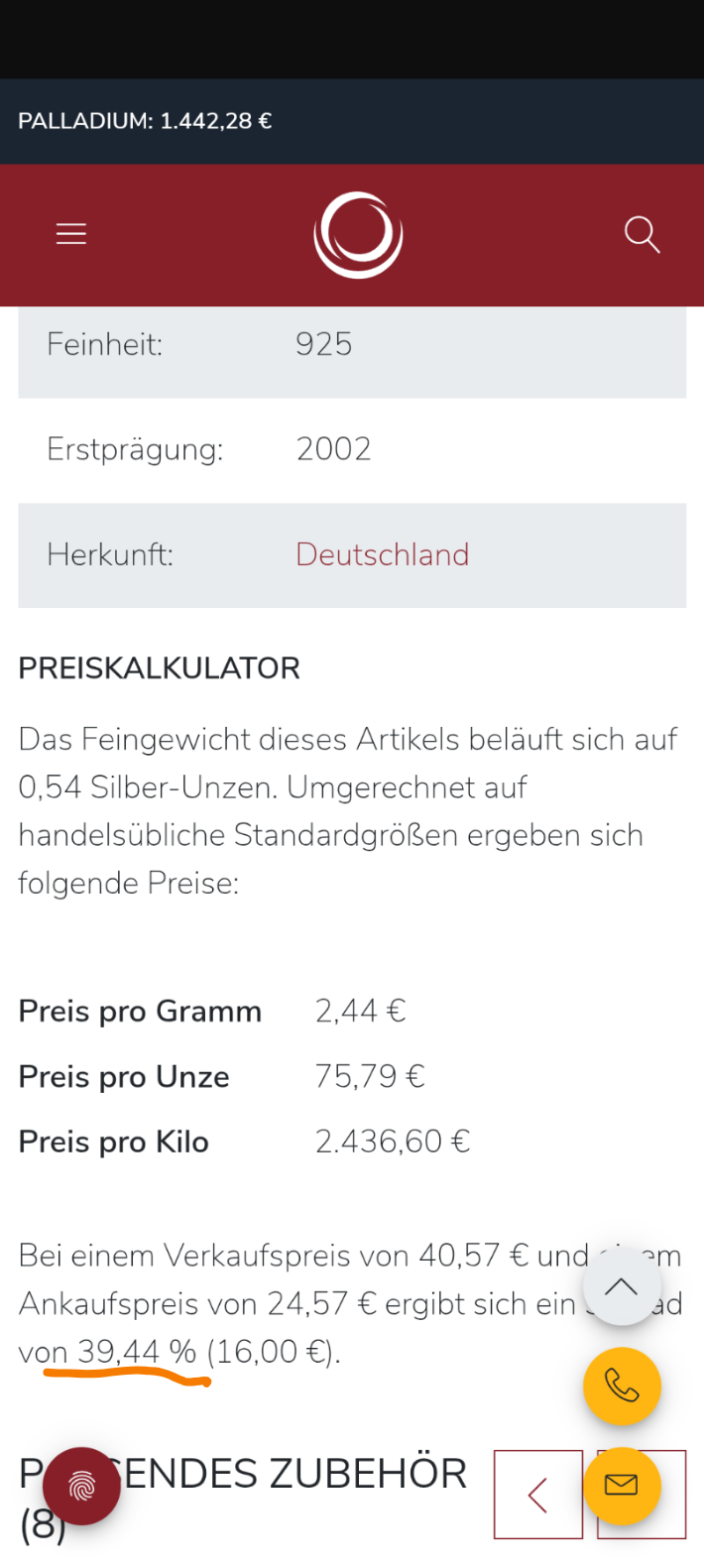Tap the Preis pro Unze amount
704x1568 pixels.
370,1076
